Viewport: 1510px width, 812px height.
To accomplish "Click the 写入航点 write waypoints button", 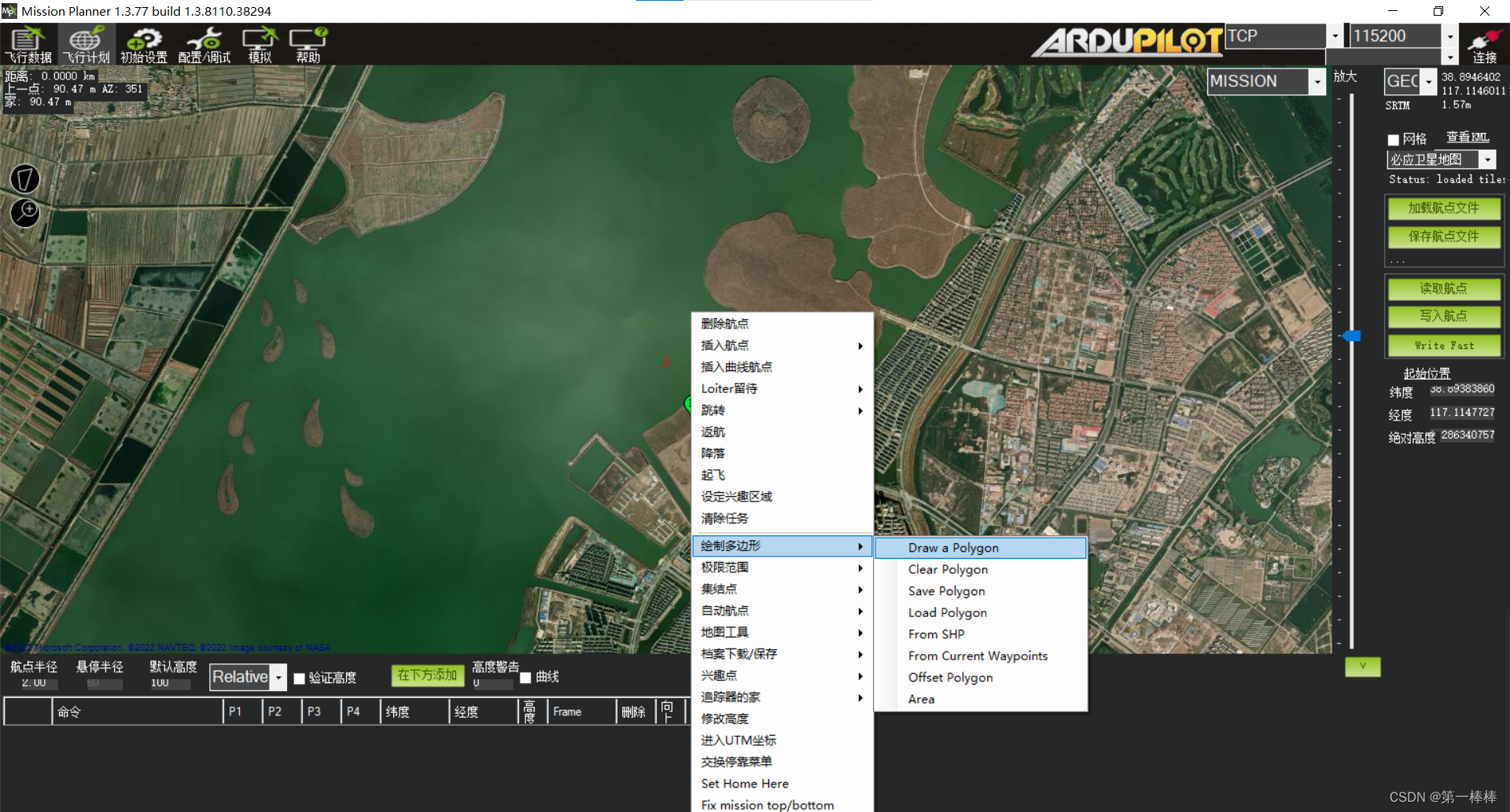I will tap(1443, 316).
